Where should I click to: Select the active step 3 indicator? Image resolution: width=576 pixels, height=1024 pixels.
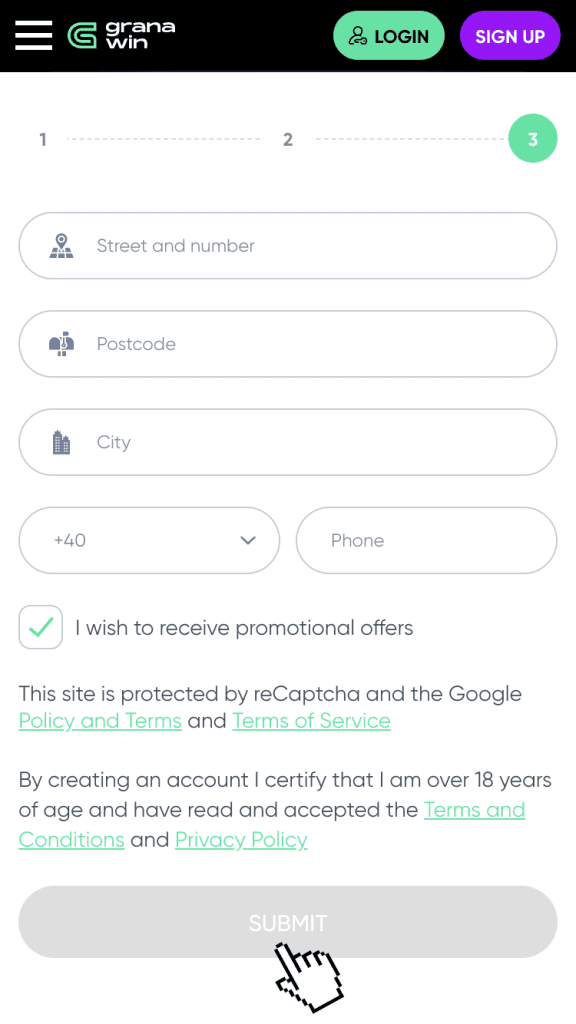pyautogui.click(x=533, y=138)
